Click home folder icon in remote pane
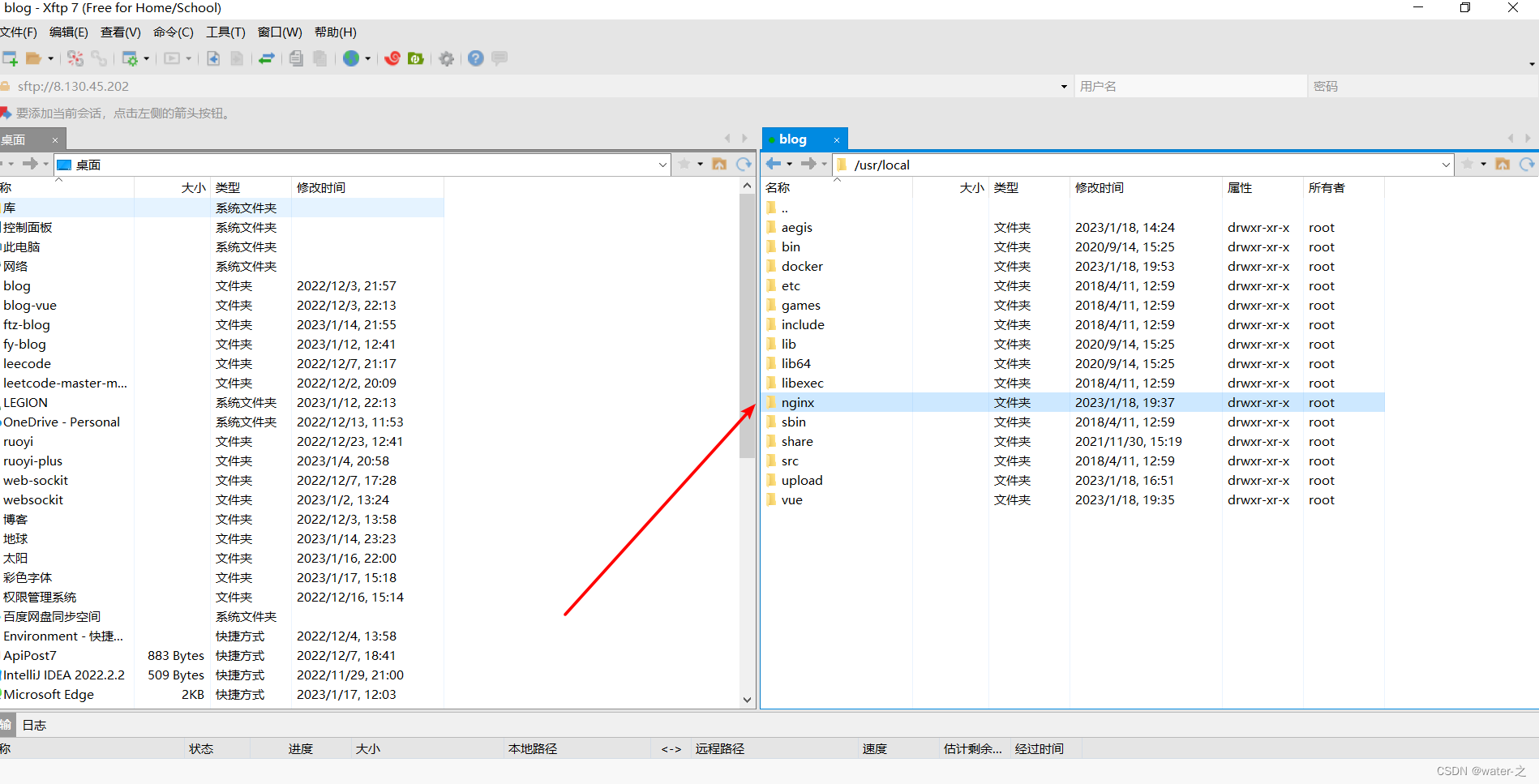 click(1503, 165)
